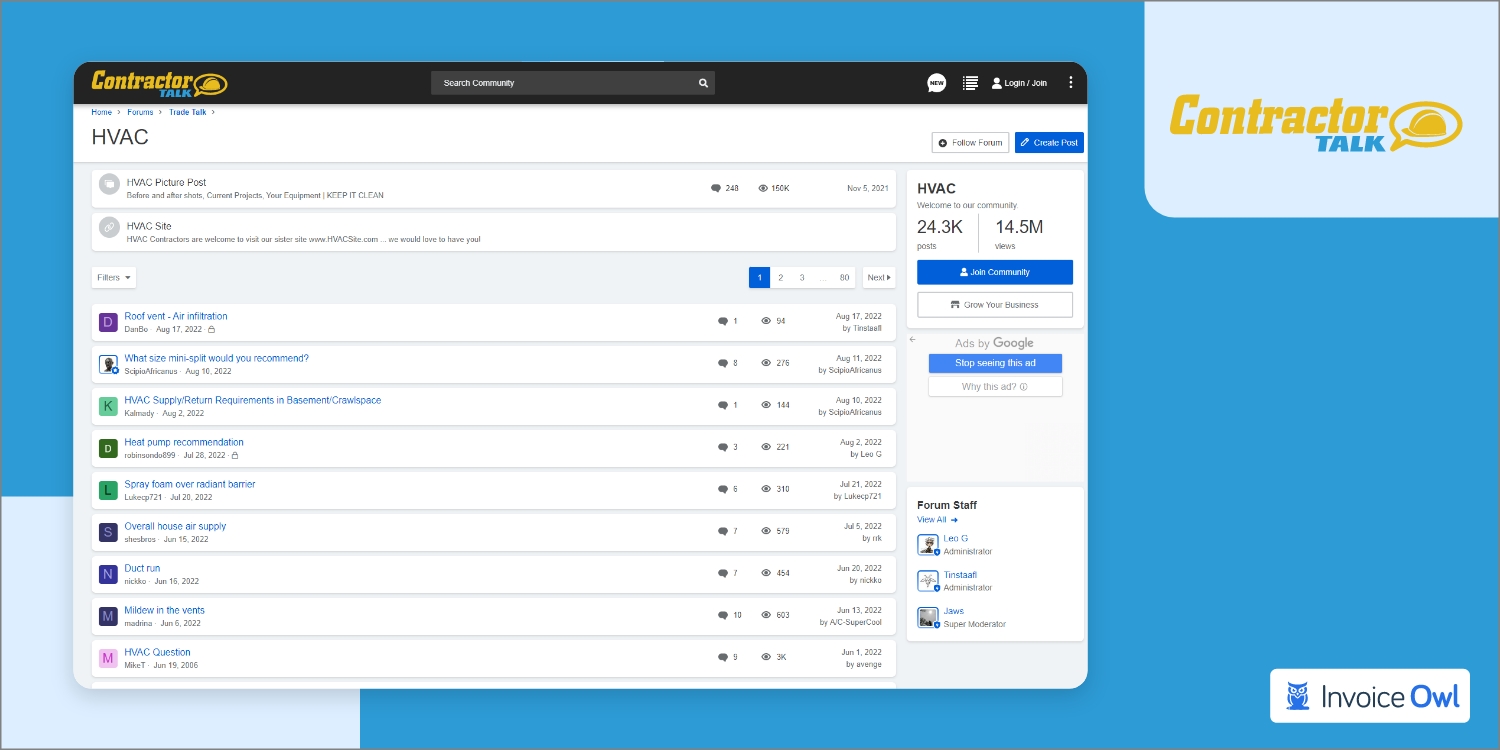
Task: Go to page 2 of threads
Action: pos(780,277)
